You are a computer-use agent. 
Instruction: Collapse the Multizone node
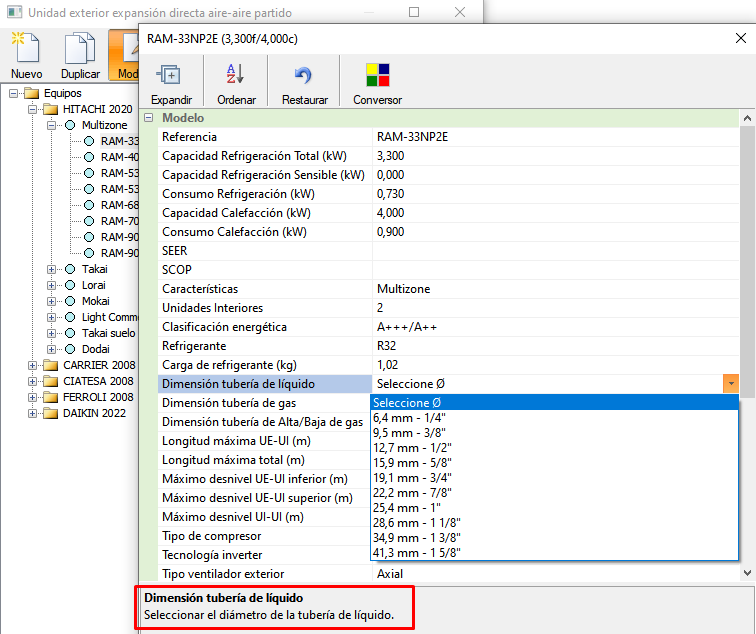[x=52, y=125]
